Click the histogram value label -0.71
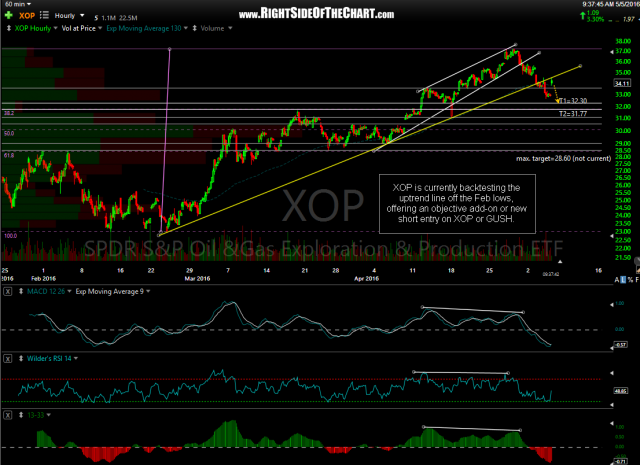Image resolution: width=640 pixels, height=465 pixels. pyautogui.click(x=620, y=461)
